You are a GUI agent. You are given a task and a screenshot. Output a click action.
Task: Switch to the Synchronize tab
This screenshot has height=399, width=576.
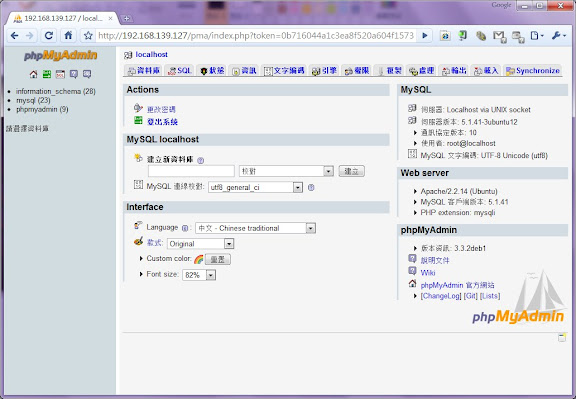click(x=533, y=71)
